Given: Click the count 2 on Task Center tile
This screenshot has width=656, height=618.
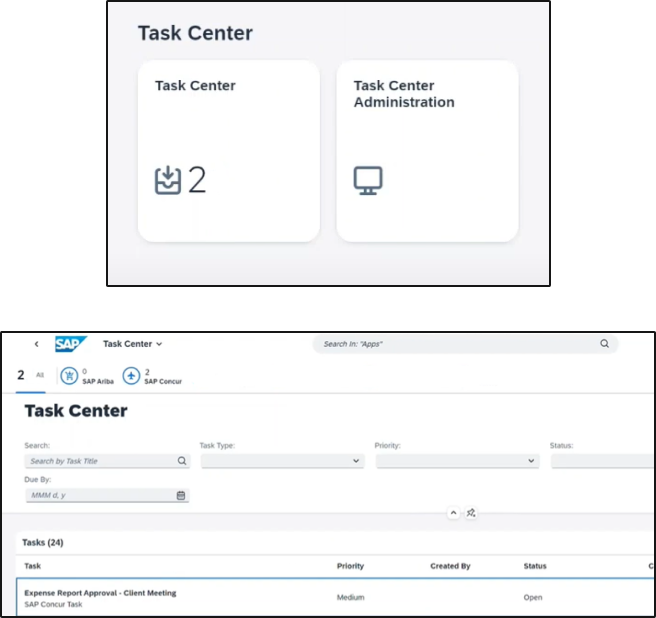Looking at the screenshot, I should pyautogui.click(x=197, y=180).
